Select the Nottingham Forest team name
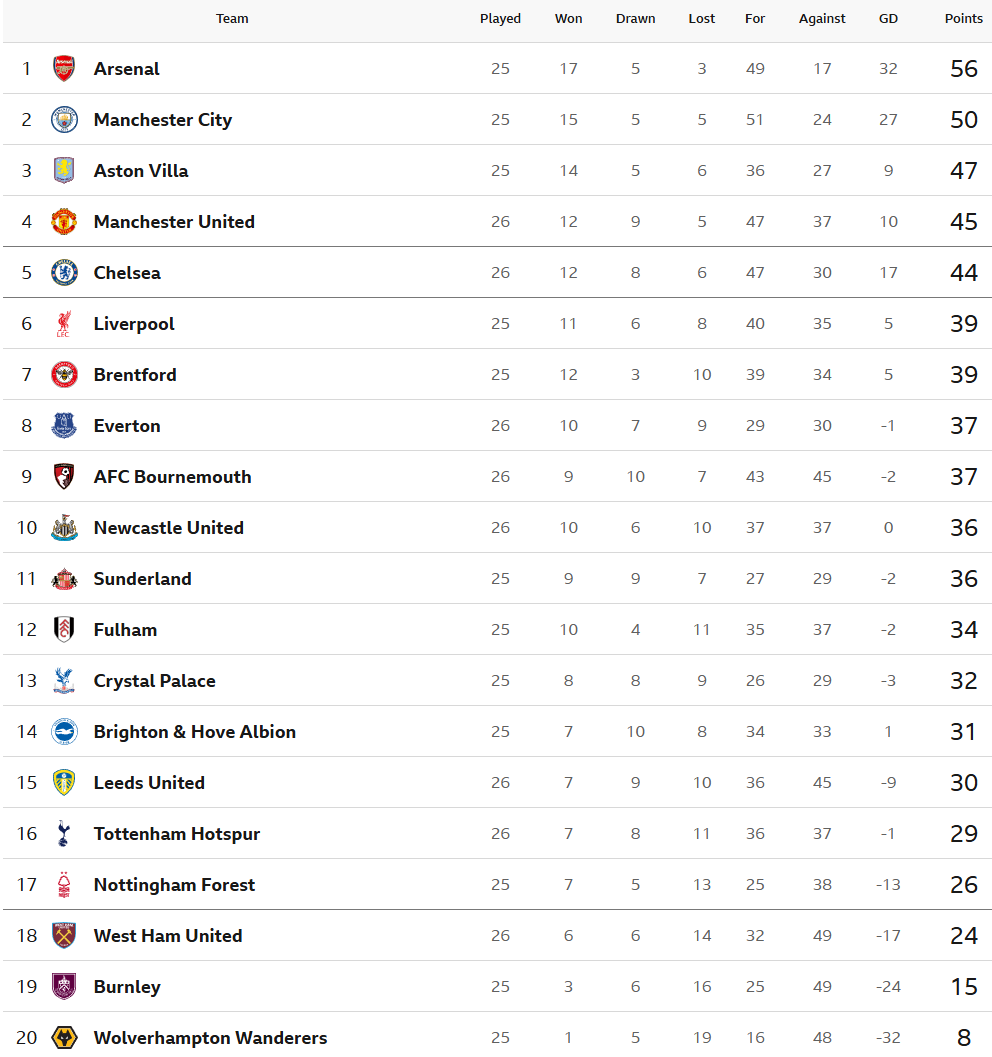The width and height of the screenshot is (992, 1057). pos(174,885)
